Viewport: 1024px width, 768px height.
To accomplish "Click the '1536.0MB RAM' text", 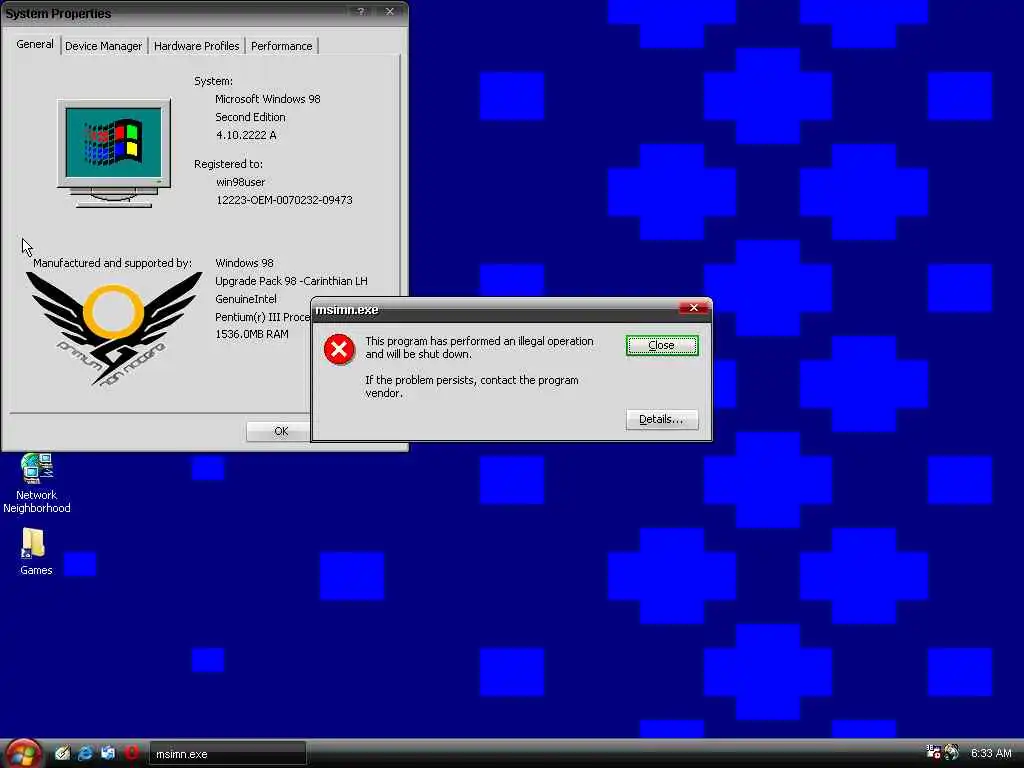I will click(252, 334).
